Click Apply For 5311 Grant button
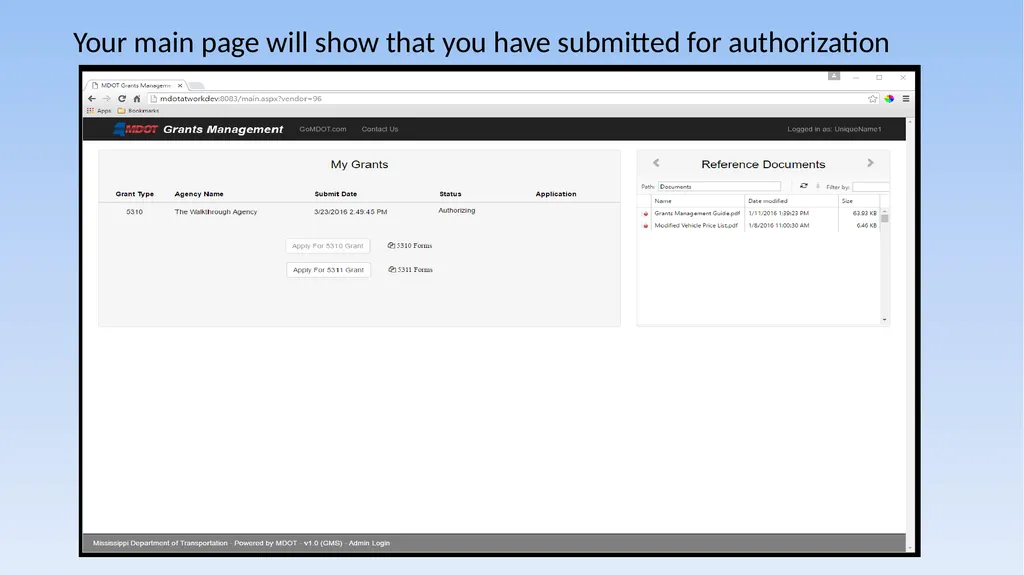The height and width of the screenshot is (575, 1024). (x=328, y=270)
